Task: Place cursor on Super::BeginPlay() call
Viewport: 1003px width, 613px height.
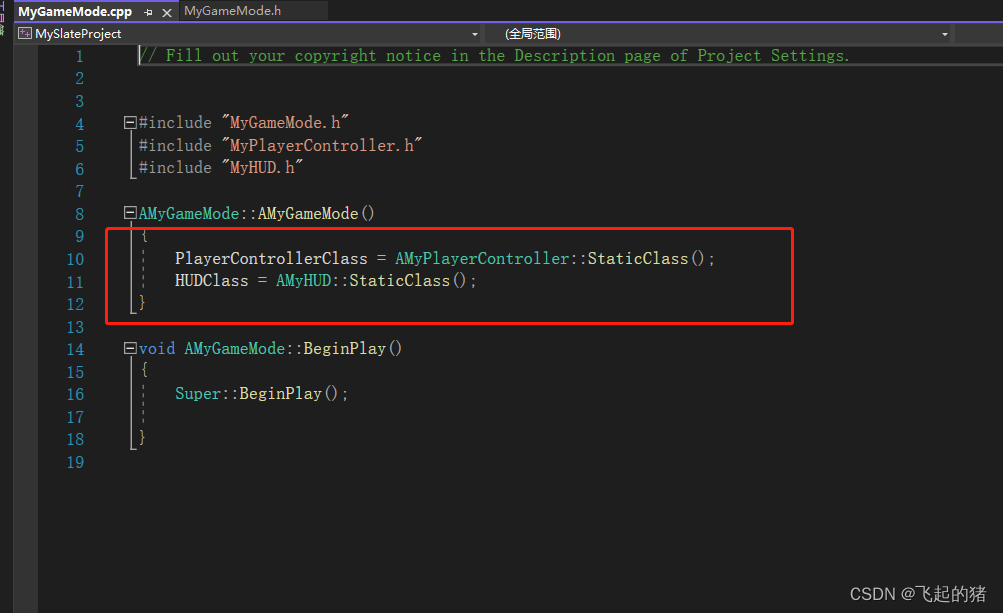Action: [260, 393]
